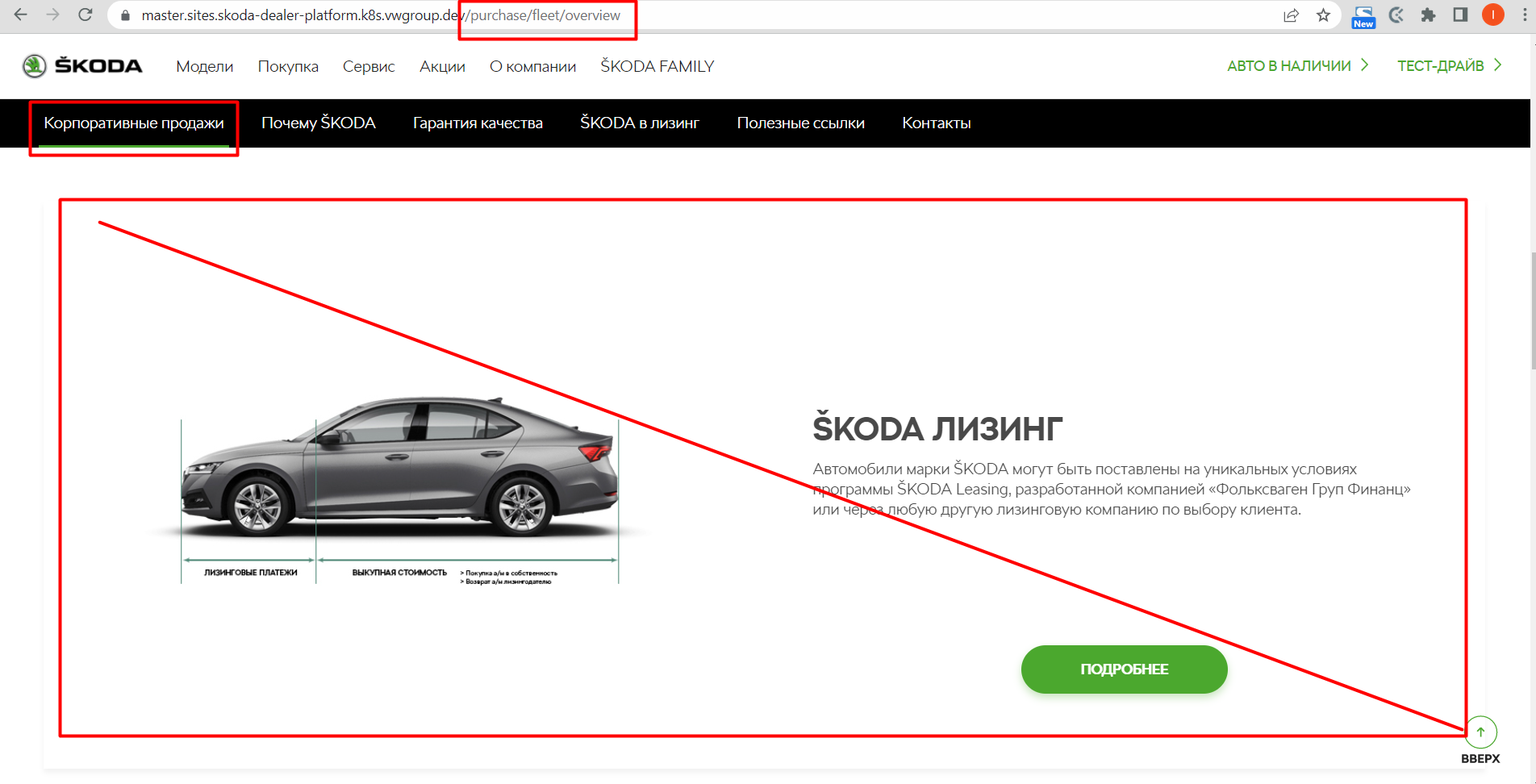The width and height of the screenshot is (1536, 784).
Task: Open the Сервис menu
Action: point(369,66)
